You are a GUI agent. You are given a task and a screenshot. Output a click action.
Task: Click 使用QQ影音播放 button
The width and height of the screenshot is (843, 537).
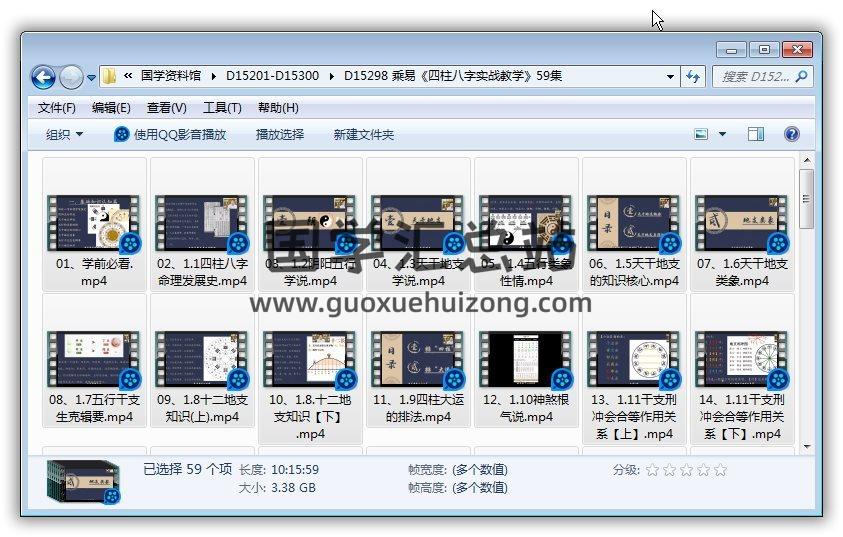pos(170,134)
